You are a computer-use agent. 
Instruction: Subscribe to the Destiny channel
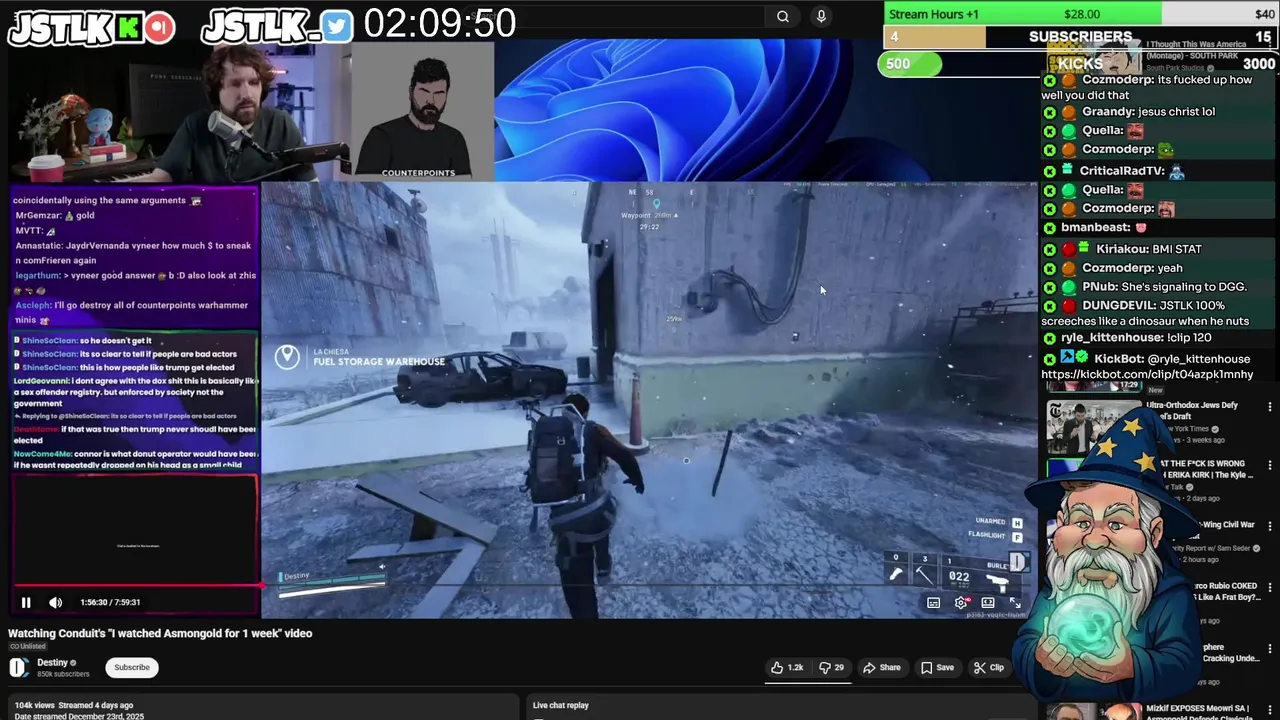tap(131, 667)
